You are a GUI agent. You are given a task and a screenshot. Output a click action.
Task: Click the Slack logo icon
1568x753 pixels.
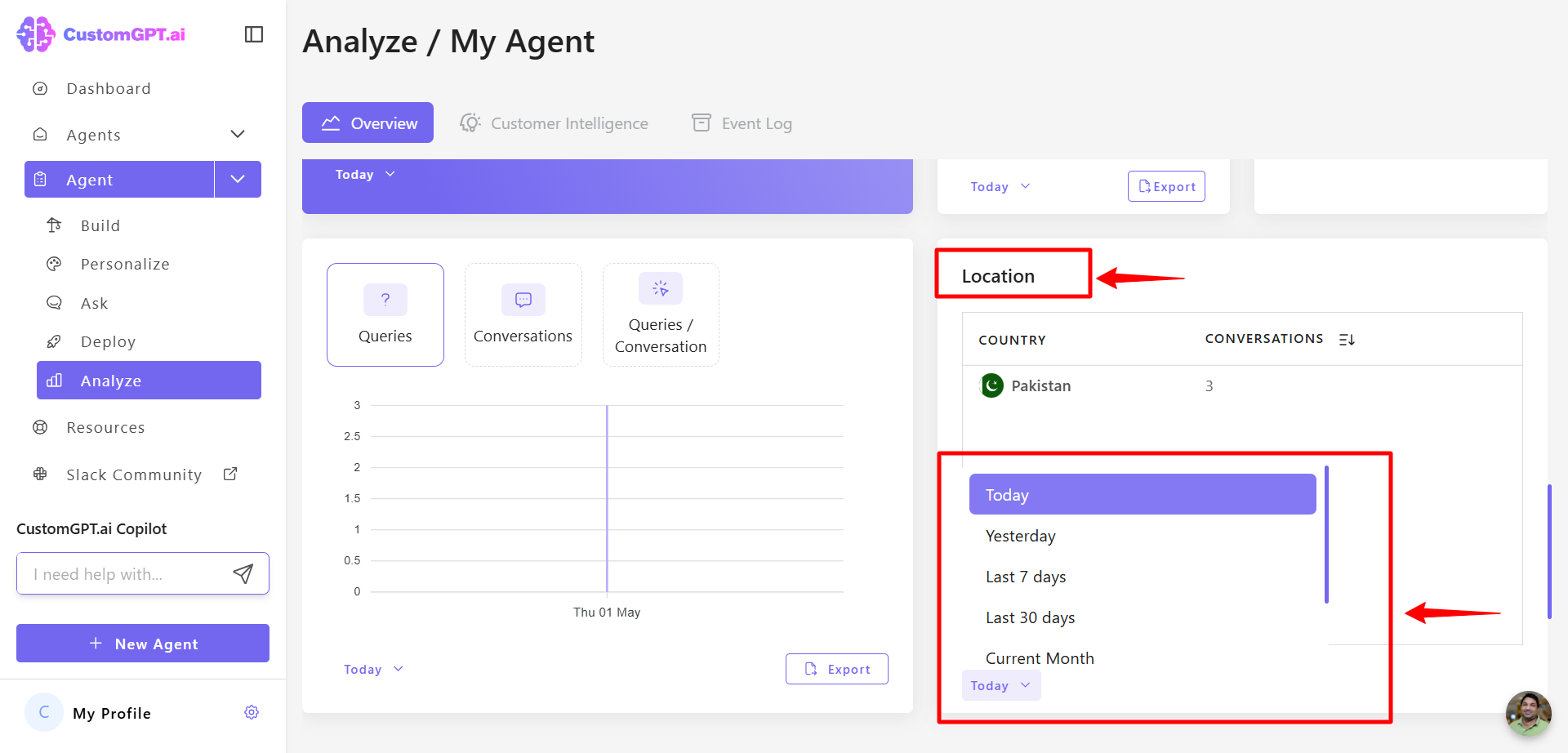click(x=40, y=474)
